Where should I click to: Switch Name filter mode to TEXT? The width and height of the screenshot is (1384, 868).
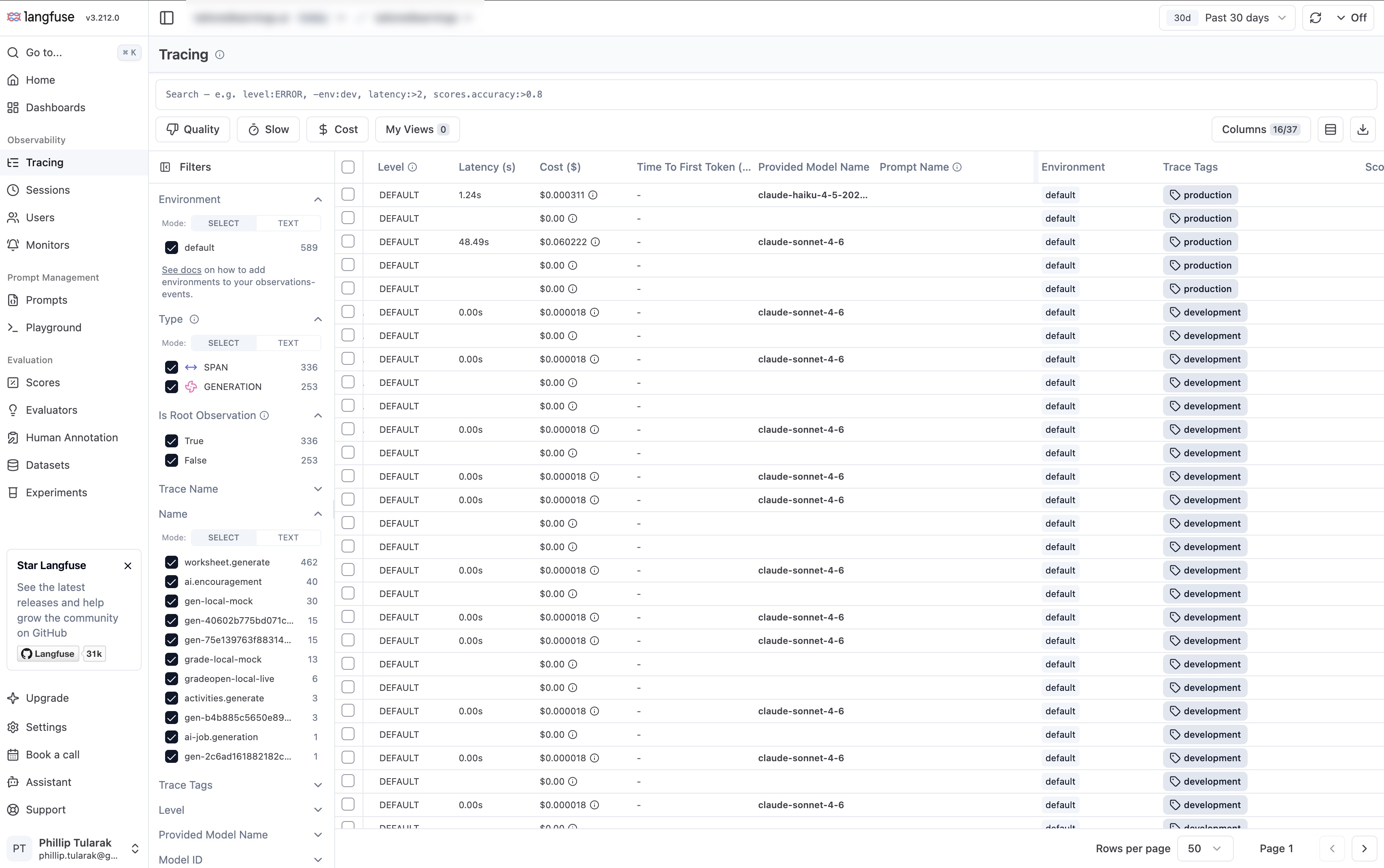pos(288,538)
